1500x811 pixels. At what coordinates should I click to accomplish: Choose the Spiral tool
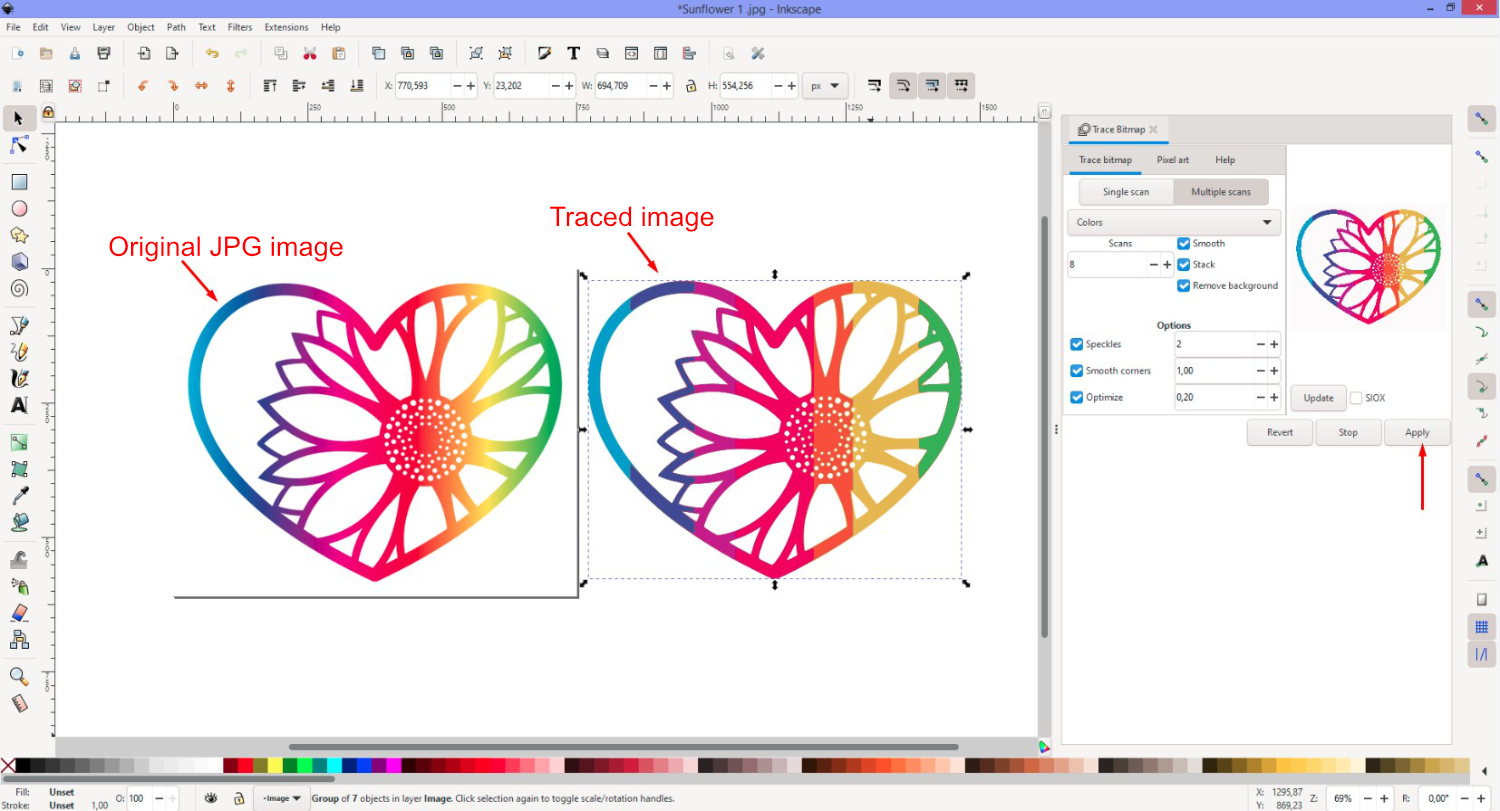(x=19, y=289)
